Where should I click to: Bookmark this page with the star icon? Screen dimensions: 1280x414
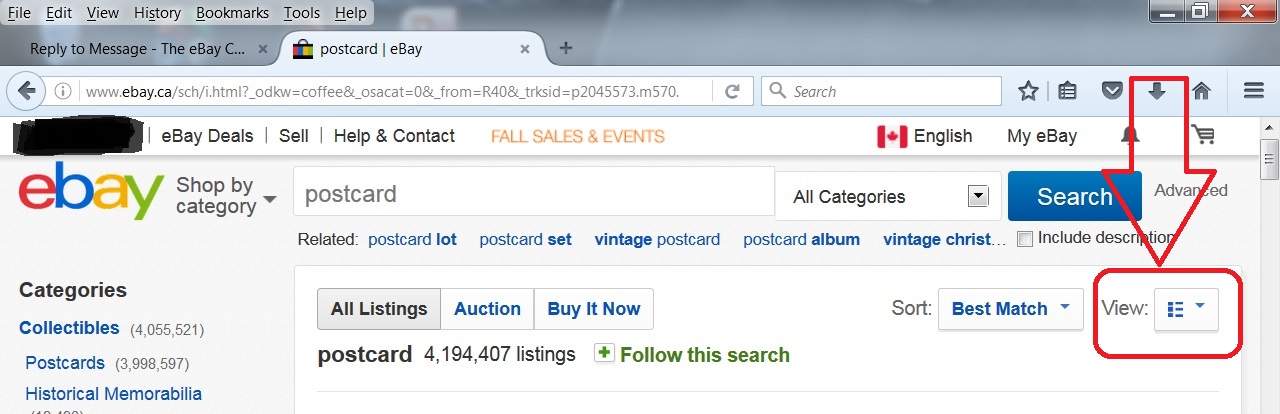[x=1028, y=91]
